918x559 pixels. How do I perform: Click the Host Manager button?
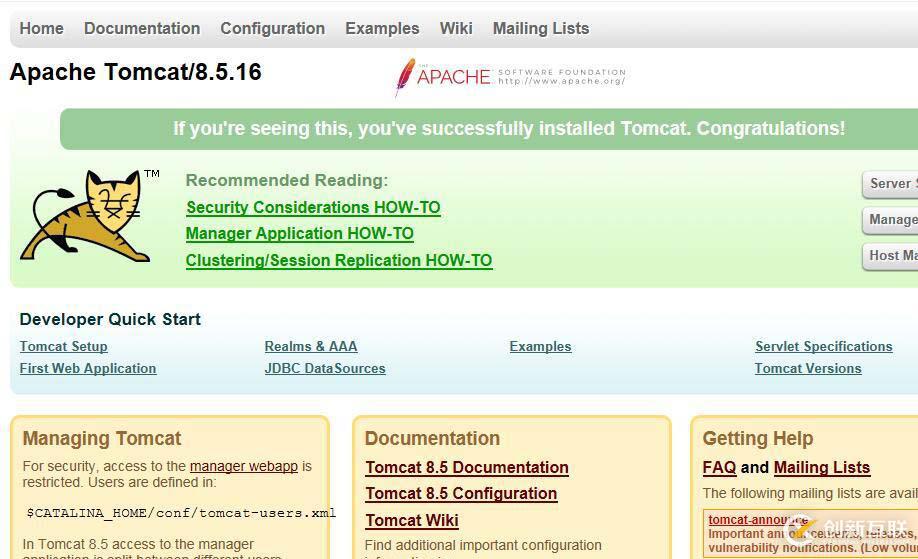(890, 256)
